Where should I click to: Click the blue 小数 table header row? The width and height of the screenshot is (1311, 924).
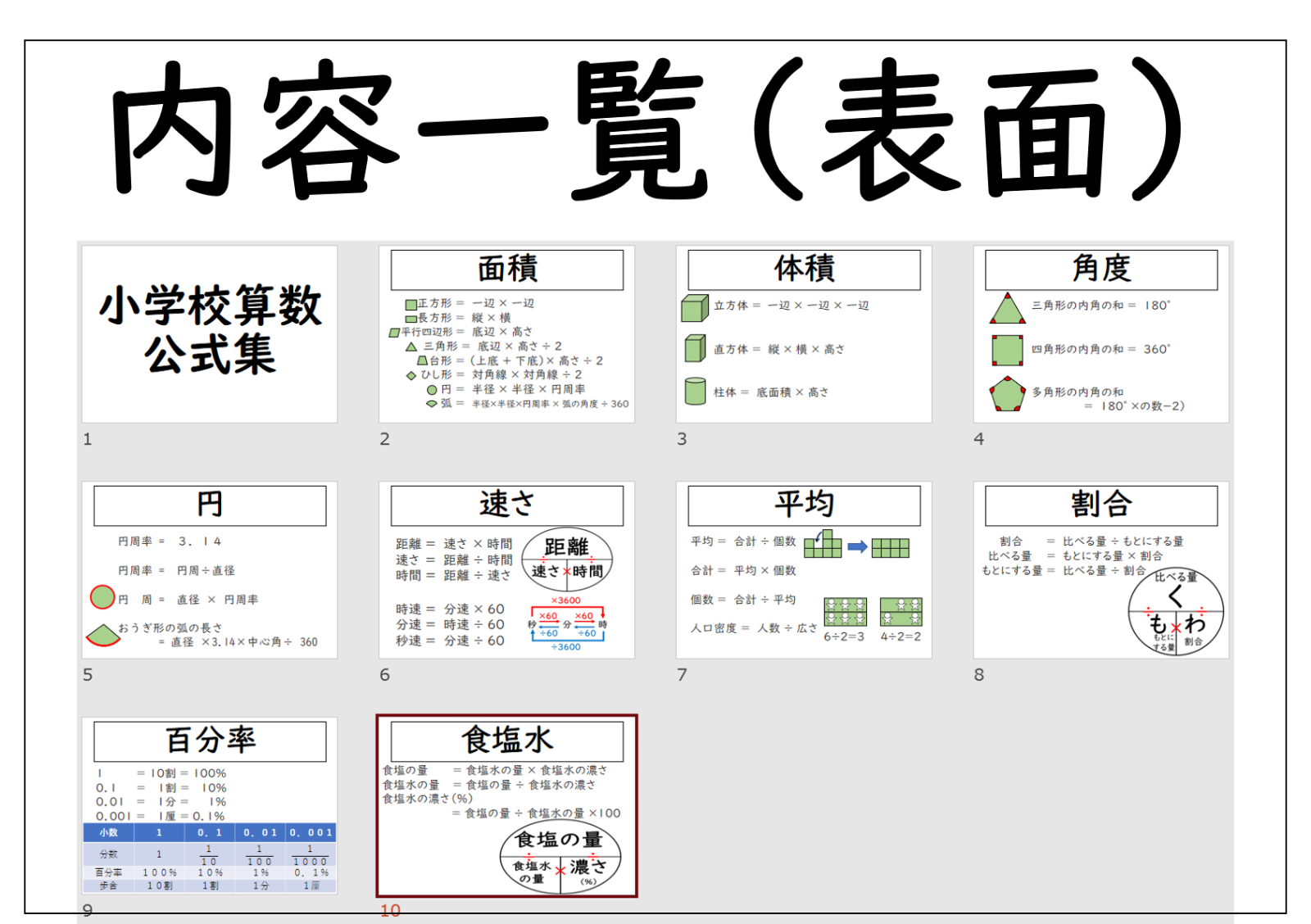(x=210, y=832)
